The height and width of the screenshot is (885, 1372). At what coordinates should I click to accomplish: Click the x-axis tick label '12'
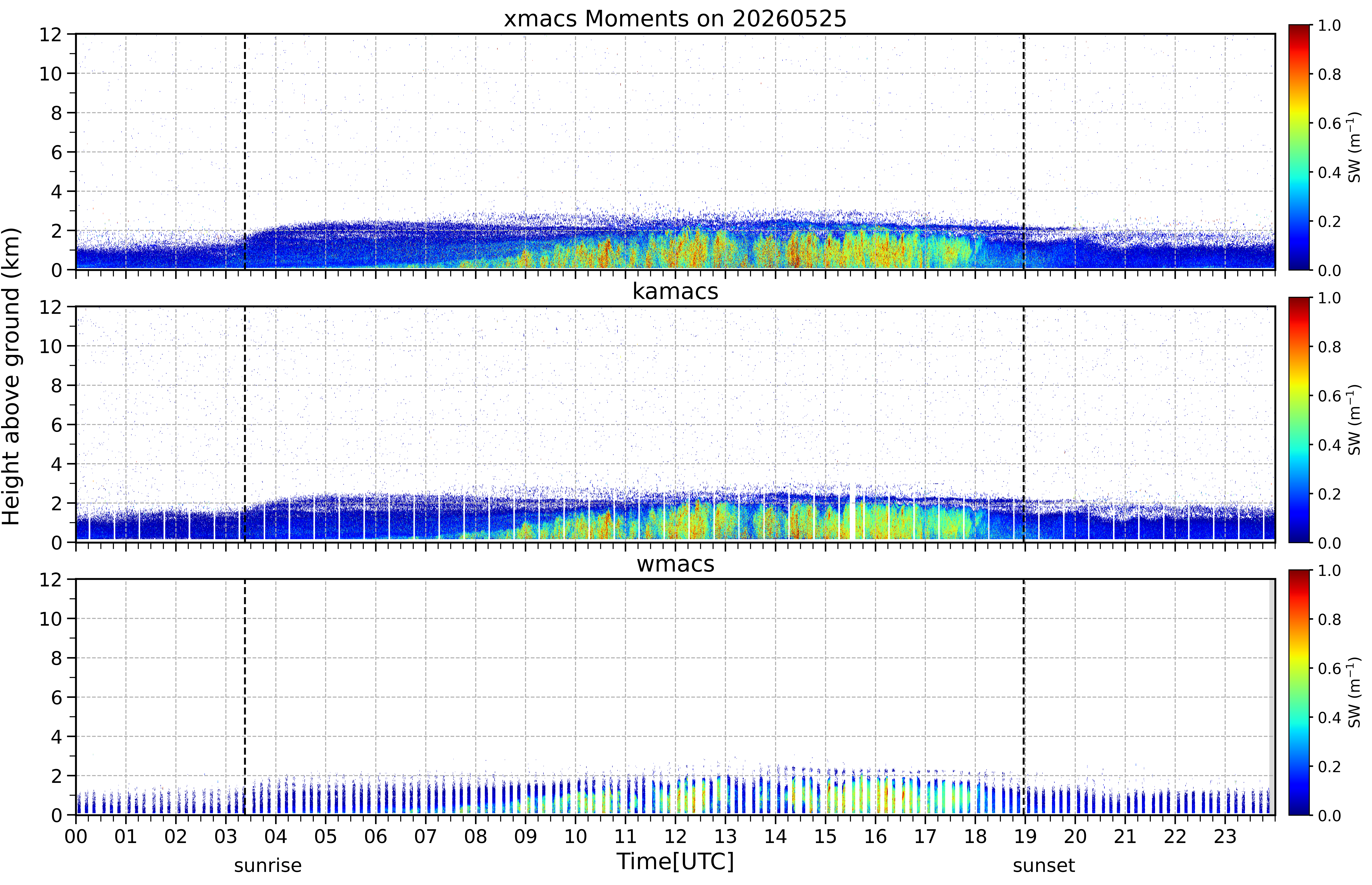point(675,837)
